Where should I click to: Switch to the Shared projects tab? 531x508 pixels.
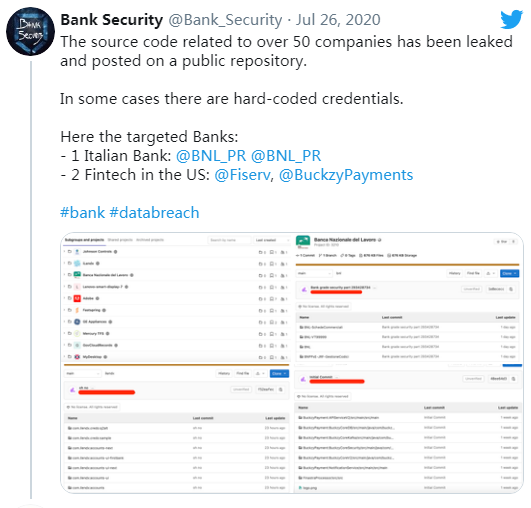[x=120, y=240]
